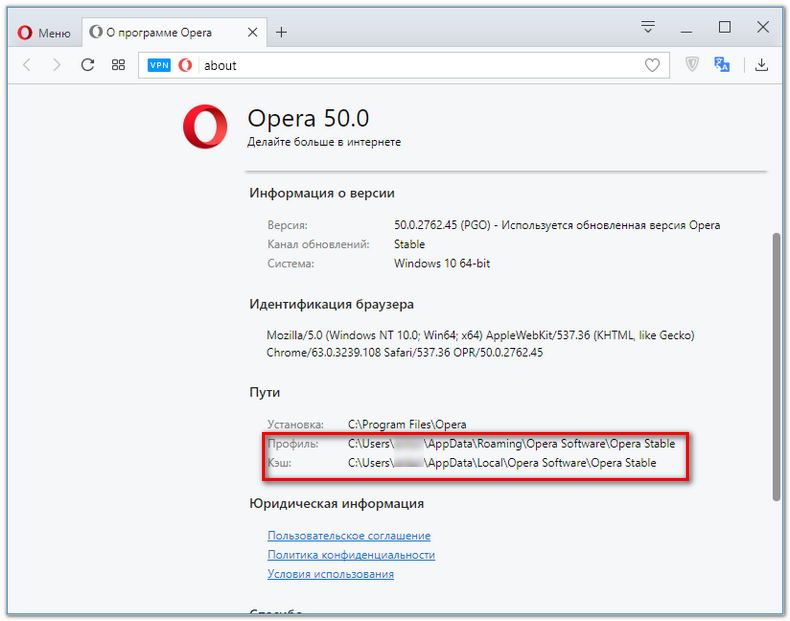Open the translator extension icon
This screenshot has height=621, width=790.
pyautogui.click(x=722, y=64)
